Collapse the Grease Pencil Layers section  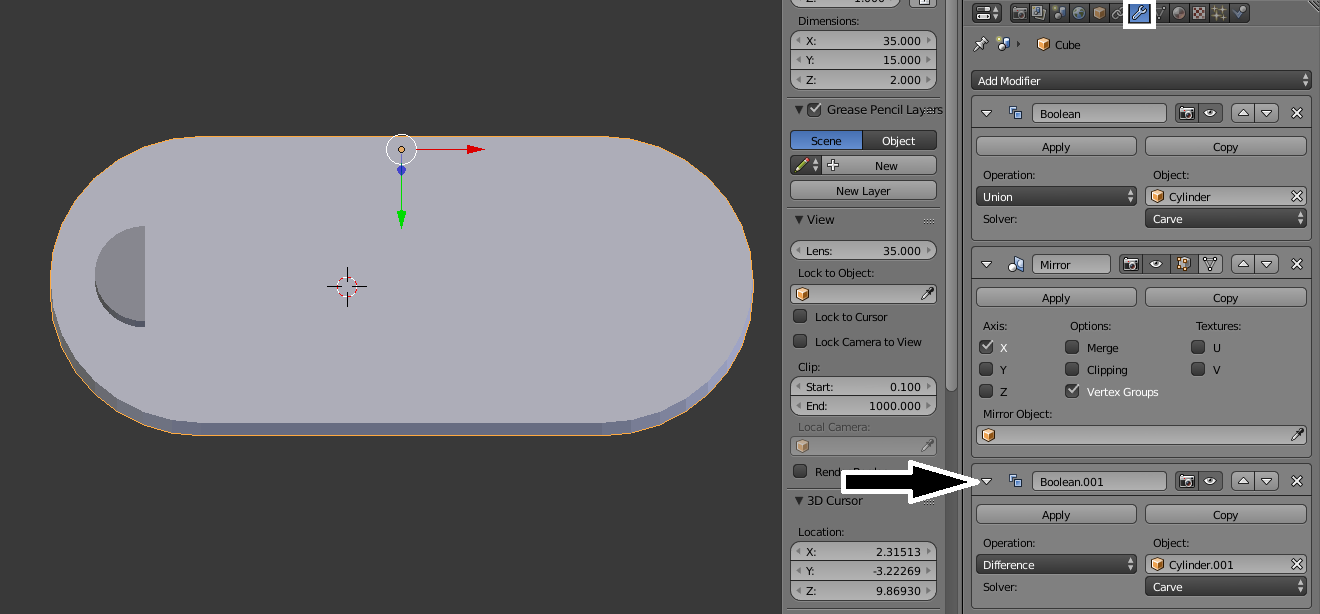point(799,109)
